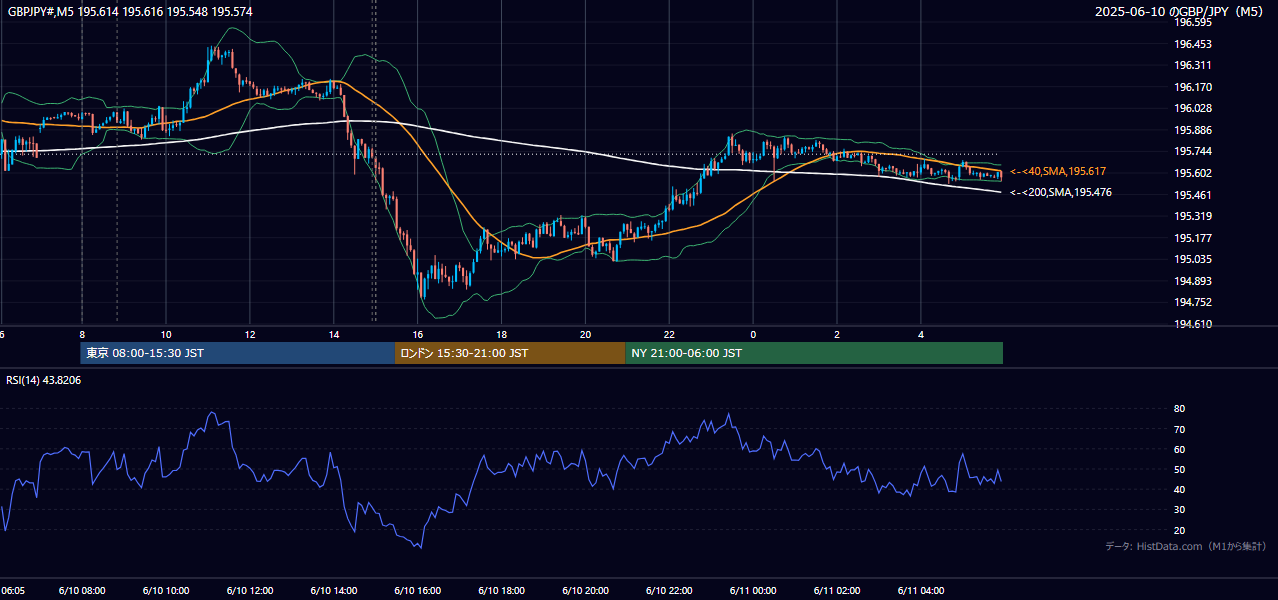Click the bottom date label 6/11 04:00
Viewport: 1278px width, 600px height.
tap(922, 590)
